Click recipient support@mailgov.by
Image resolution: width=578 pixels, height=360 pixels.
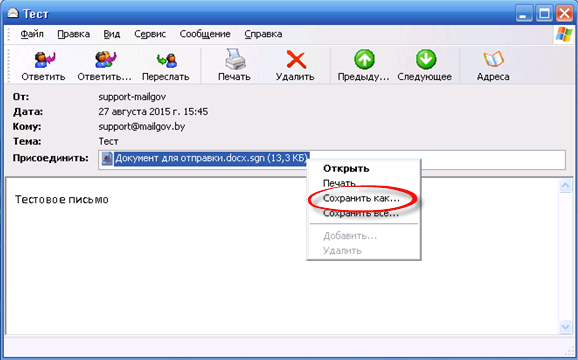[142, 126]
